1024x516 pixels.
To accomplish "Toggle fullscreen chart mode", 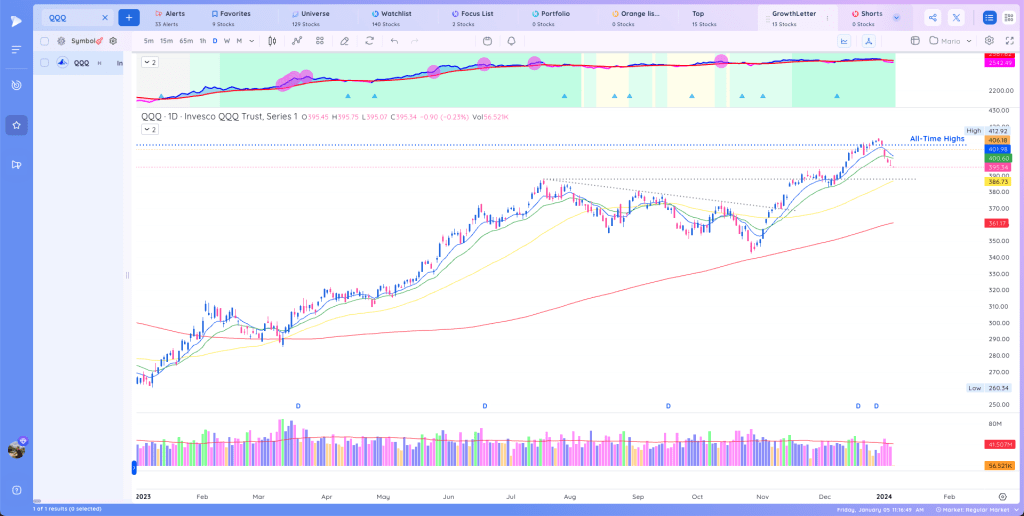I will point(1009,40).
